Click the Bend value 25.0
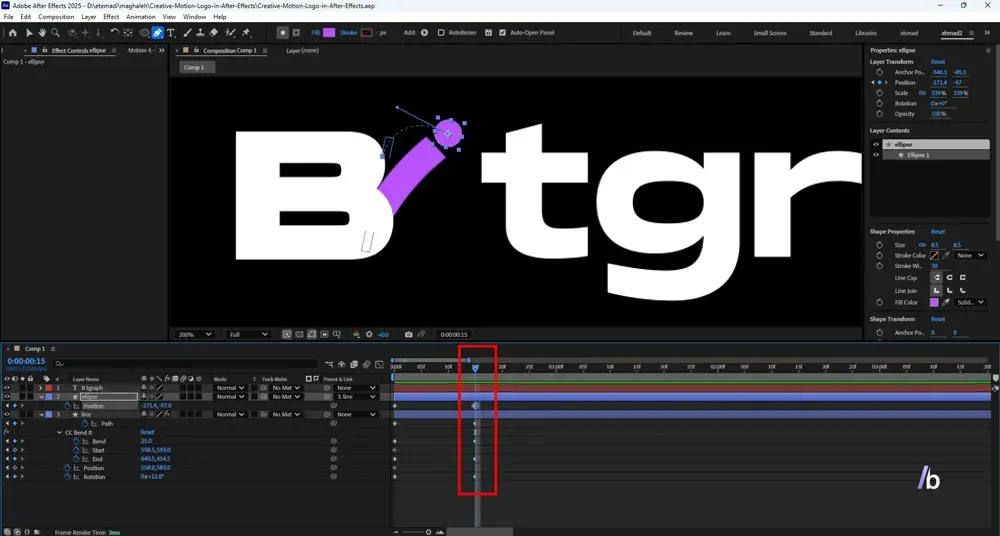The image size is (1000, 536). pos(146,442)
